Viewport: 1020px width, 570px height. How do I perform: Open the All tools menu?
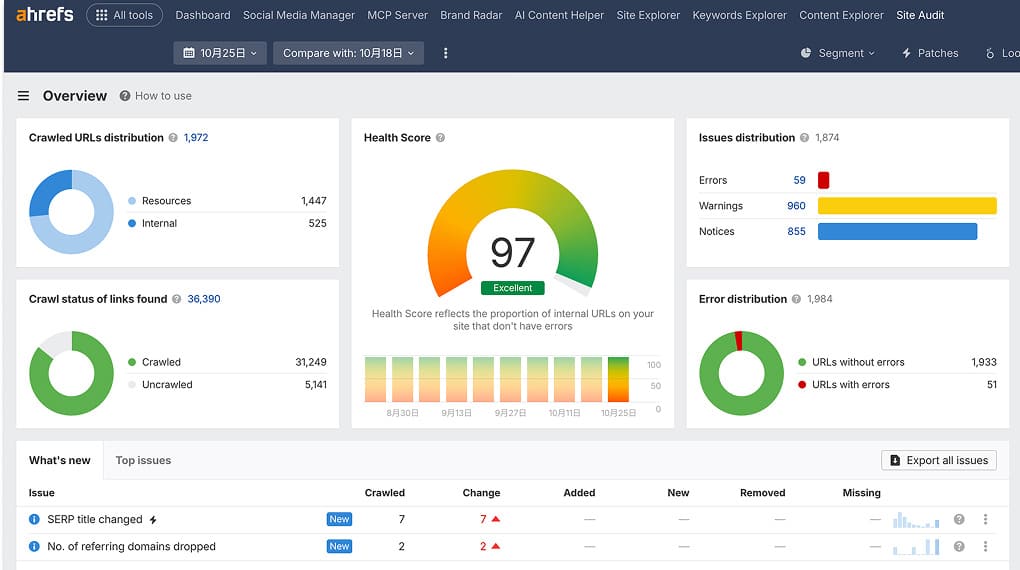tap(125, 15)
